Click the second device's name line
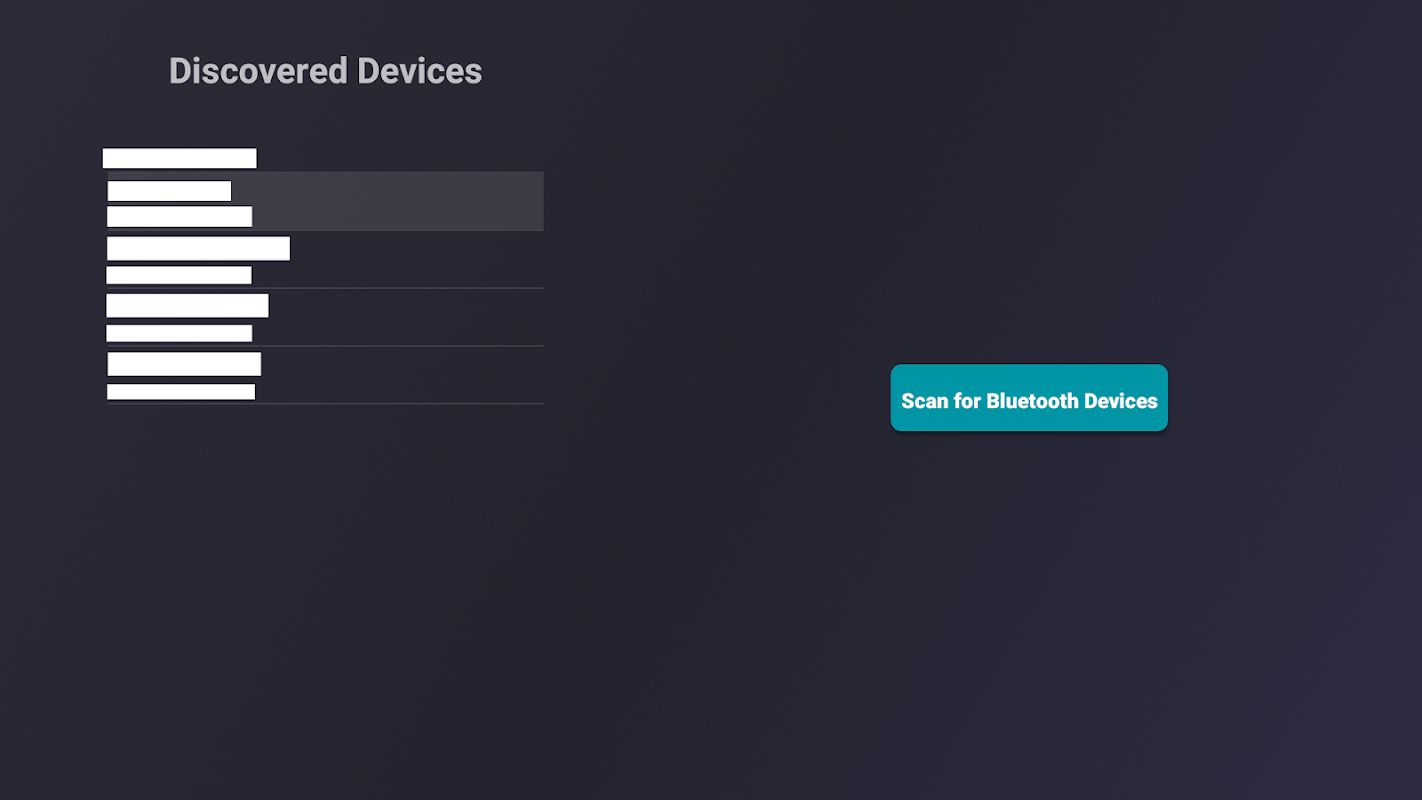The image size is (1422, 800). (x=198, y=249)
